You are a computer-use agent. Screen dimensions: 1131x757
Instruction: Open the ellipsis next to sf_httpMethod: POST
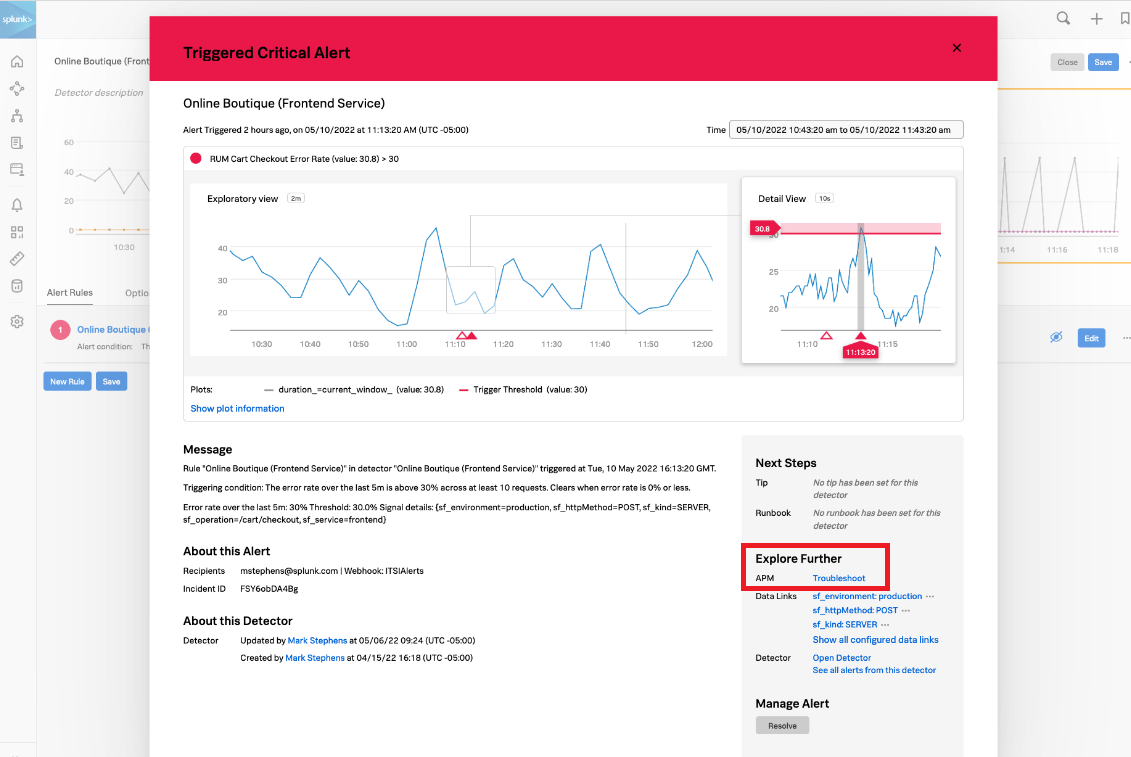(x=906, y=611)
